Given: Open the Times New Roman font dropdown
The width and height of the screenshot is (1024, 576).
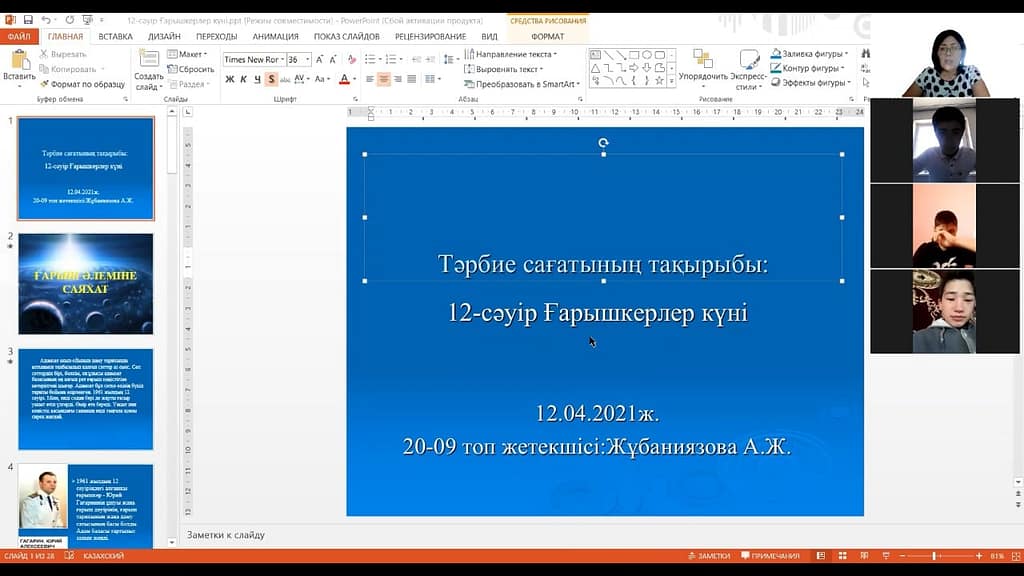Looking at the screenshot, I should 282,59.
